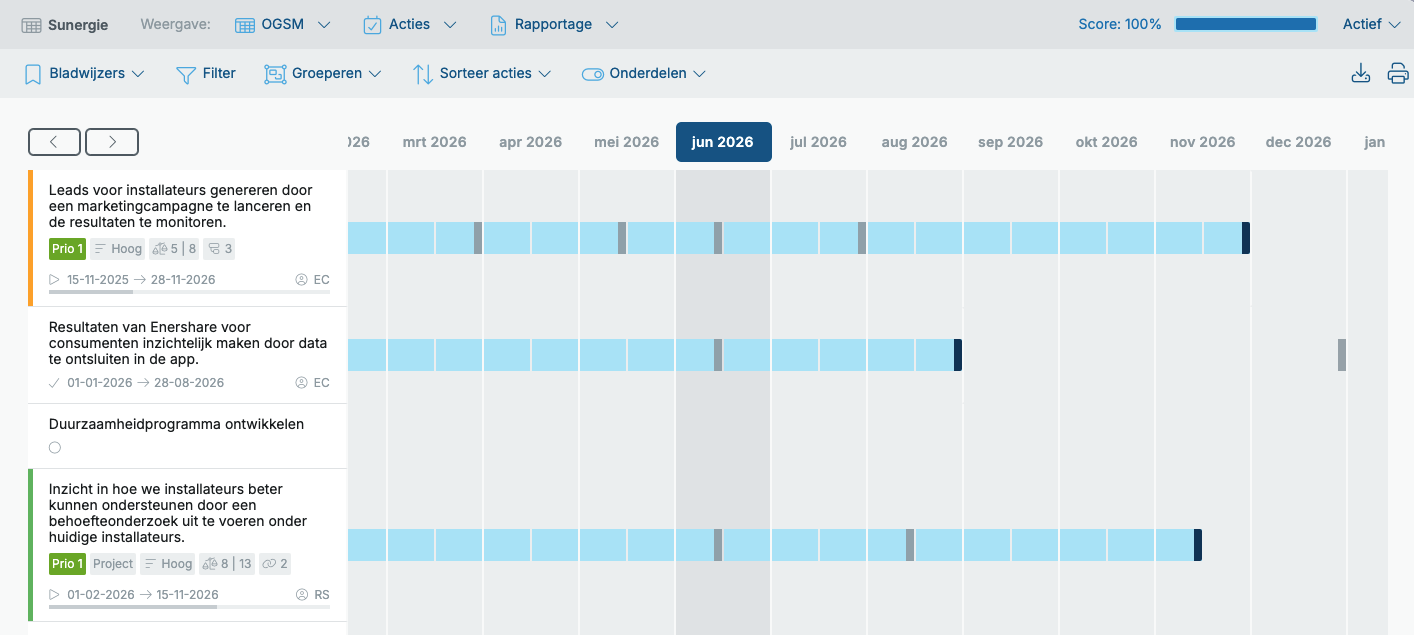Click the download icon in toolbar
1414x635 pixels.
[x=1360, y=73]
